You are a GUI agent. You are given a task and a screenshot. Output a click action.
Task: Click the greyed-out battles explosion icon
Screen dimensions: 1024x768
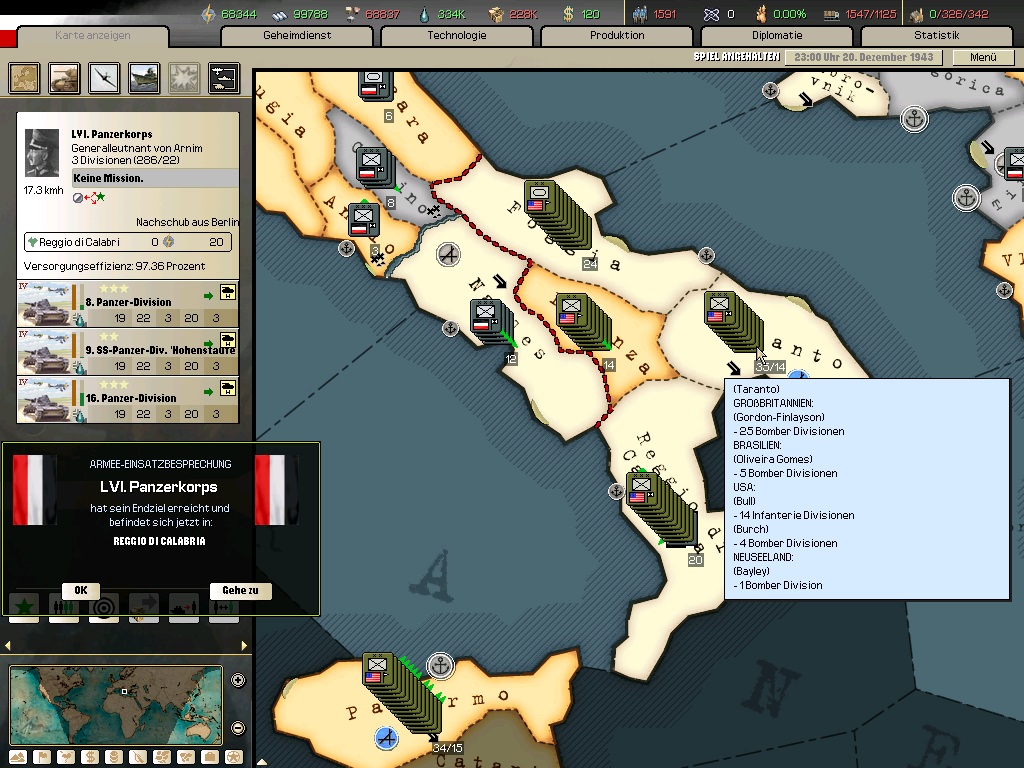(184, 78)
